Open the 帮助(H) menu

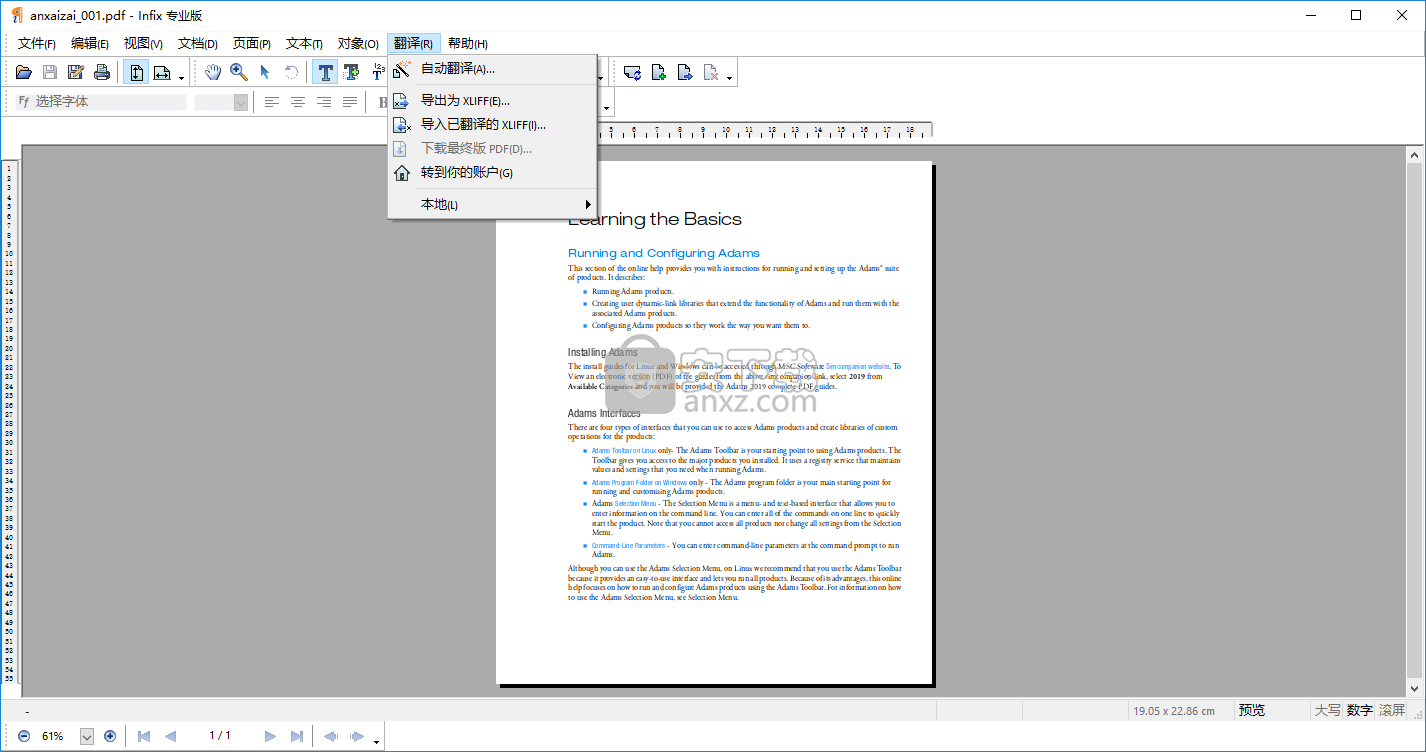[x=467, y=43]
